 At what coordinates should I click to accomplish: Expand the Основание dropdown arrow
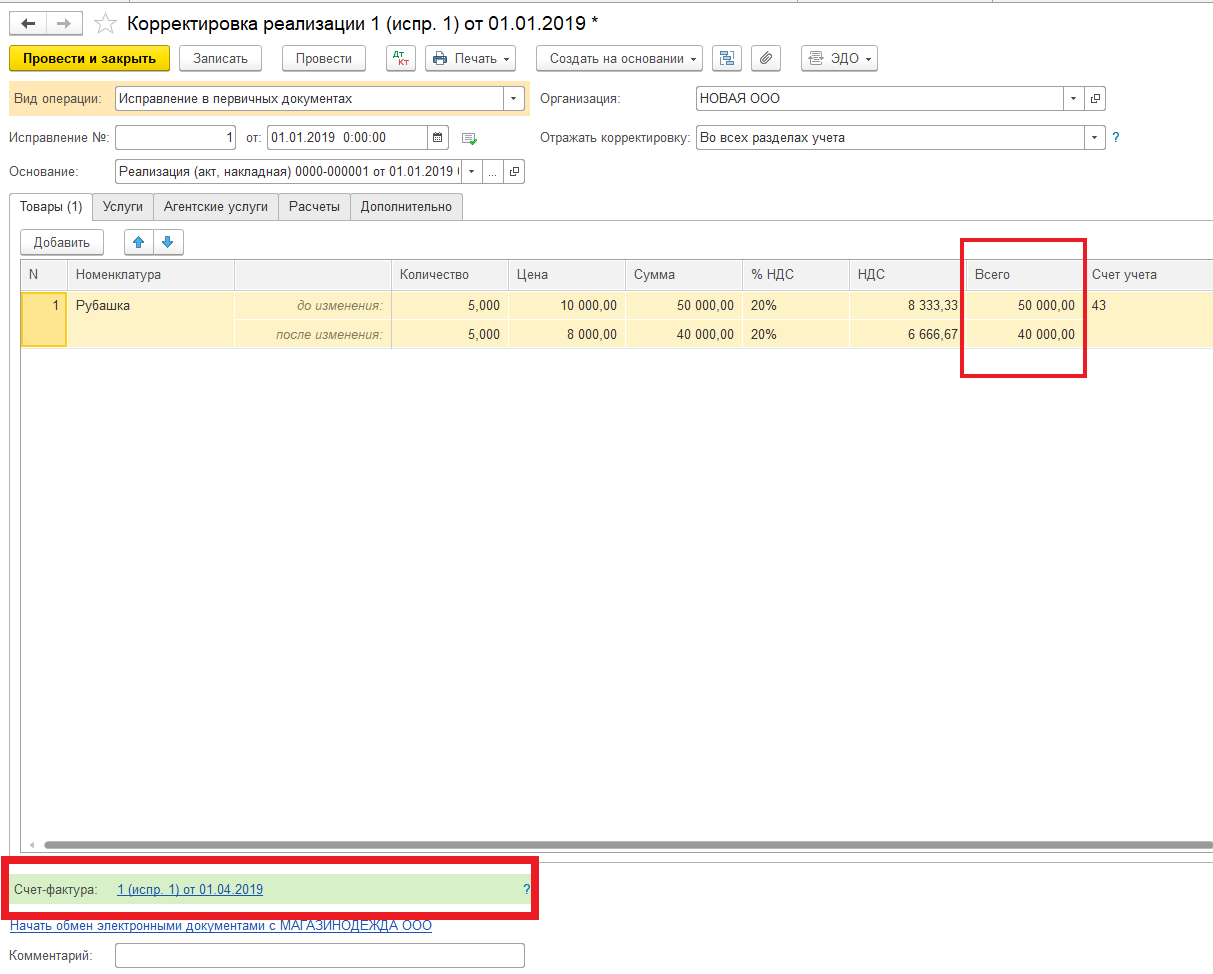472,172
